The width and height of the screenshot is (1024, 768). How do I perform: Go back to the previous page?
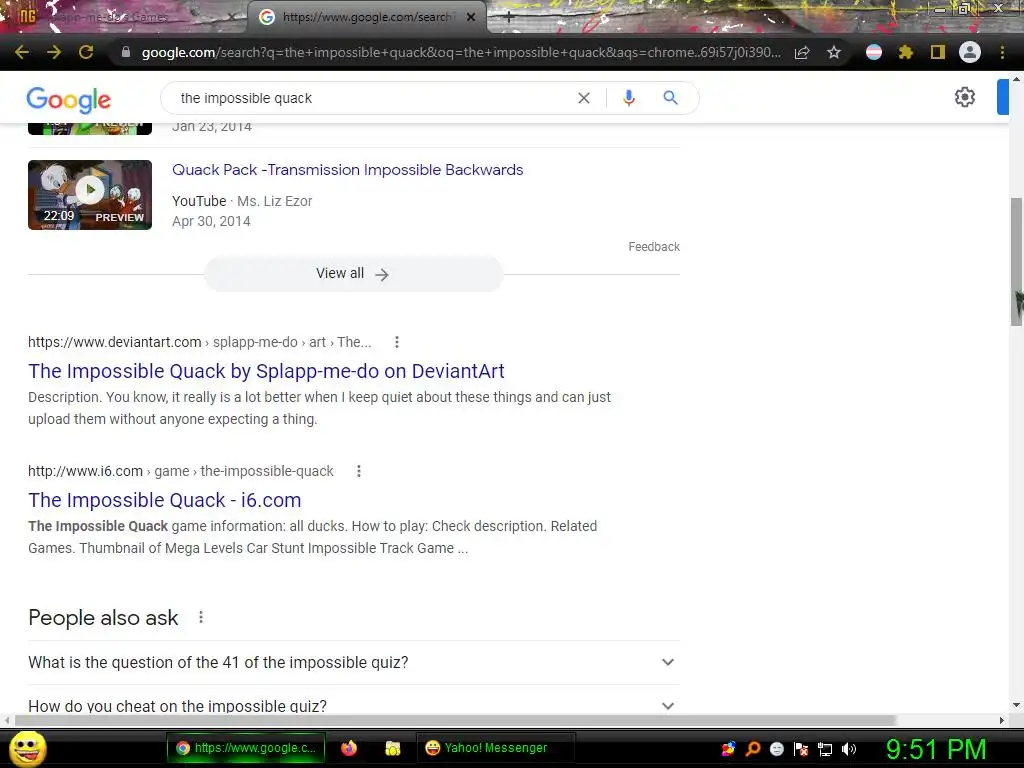click(22, 52)
